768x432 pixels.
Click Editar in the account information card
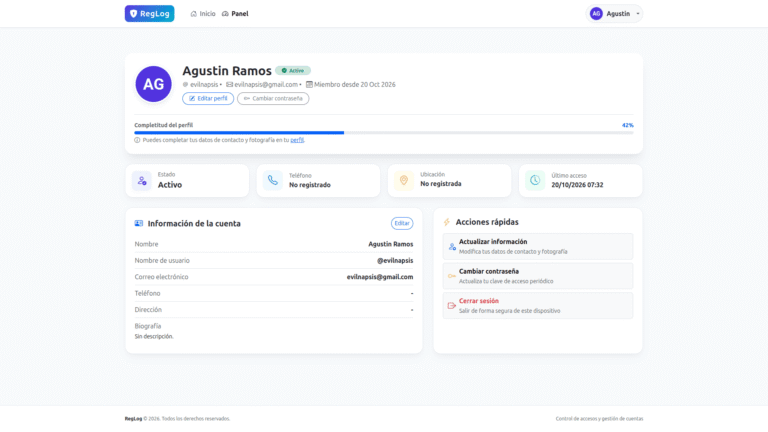click(402, 223)
